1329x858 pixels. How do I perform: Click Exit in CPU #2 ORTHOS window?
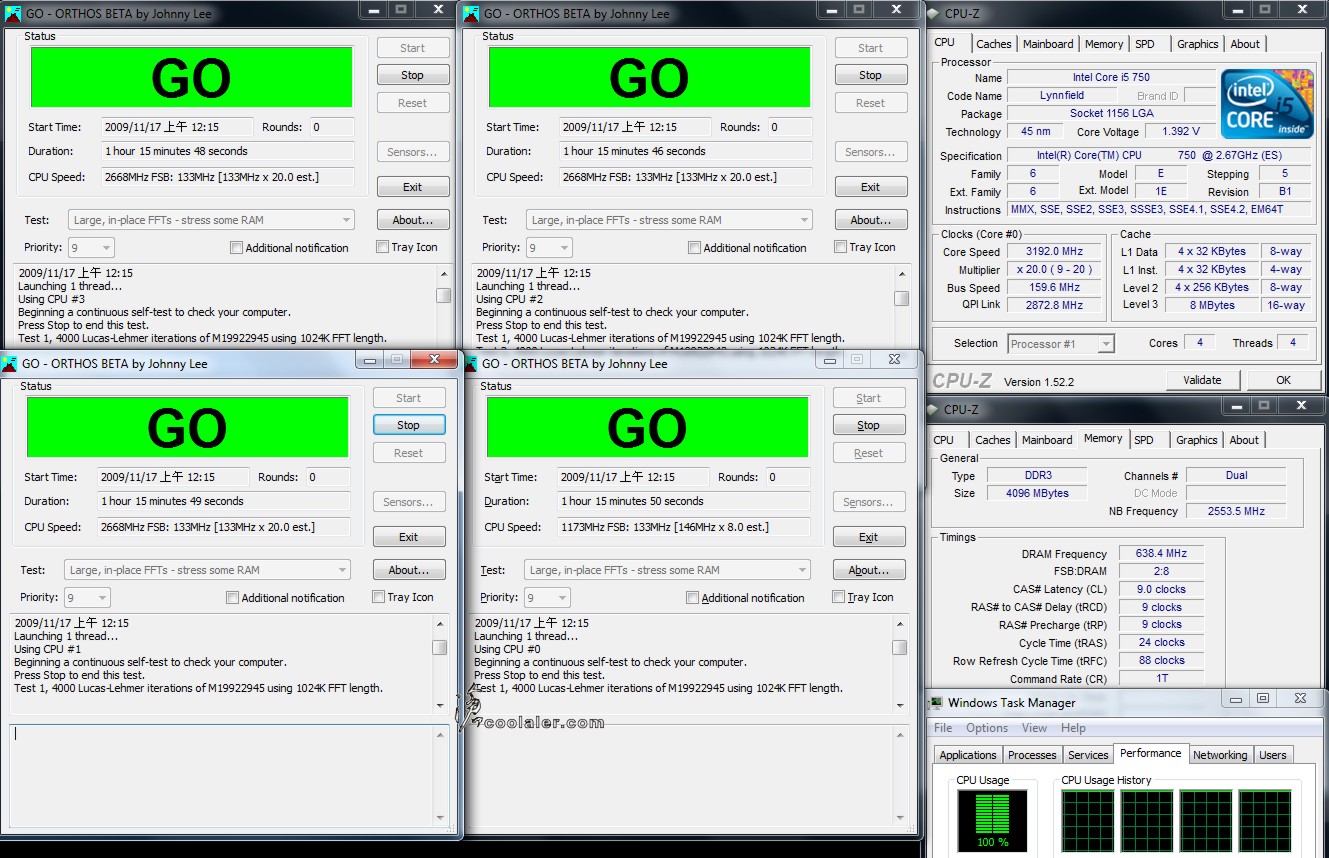871,187
